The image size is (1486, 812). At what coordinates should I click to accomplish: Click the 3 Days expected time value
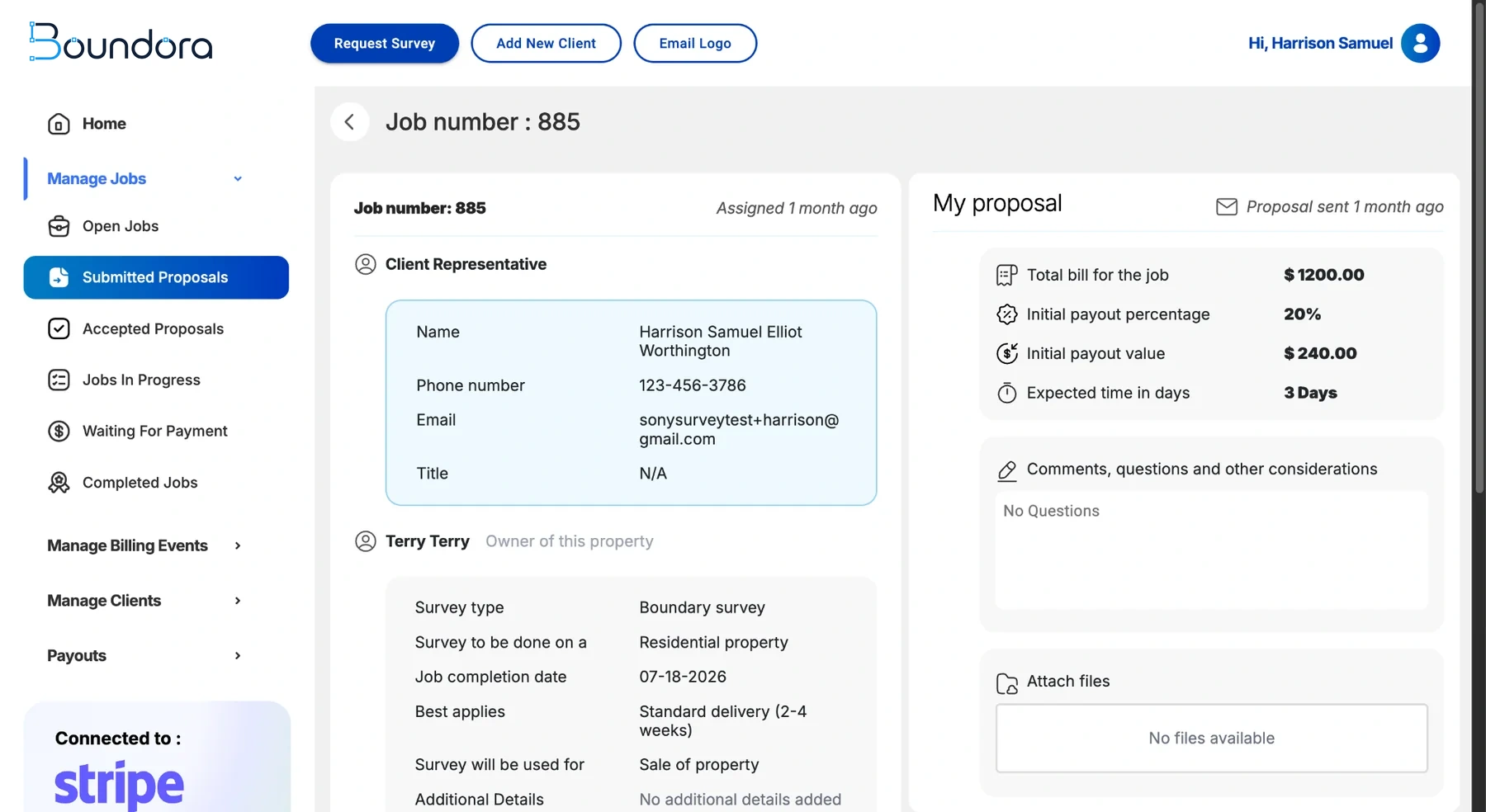tap(1310, 393)
